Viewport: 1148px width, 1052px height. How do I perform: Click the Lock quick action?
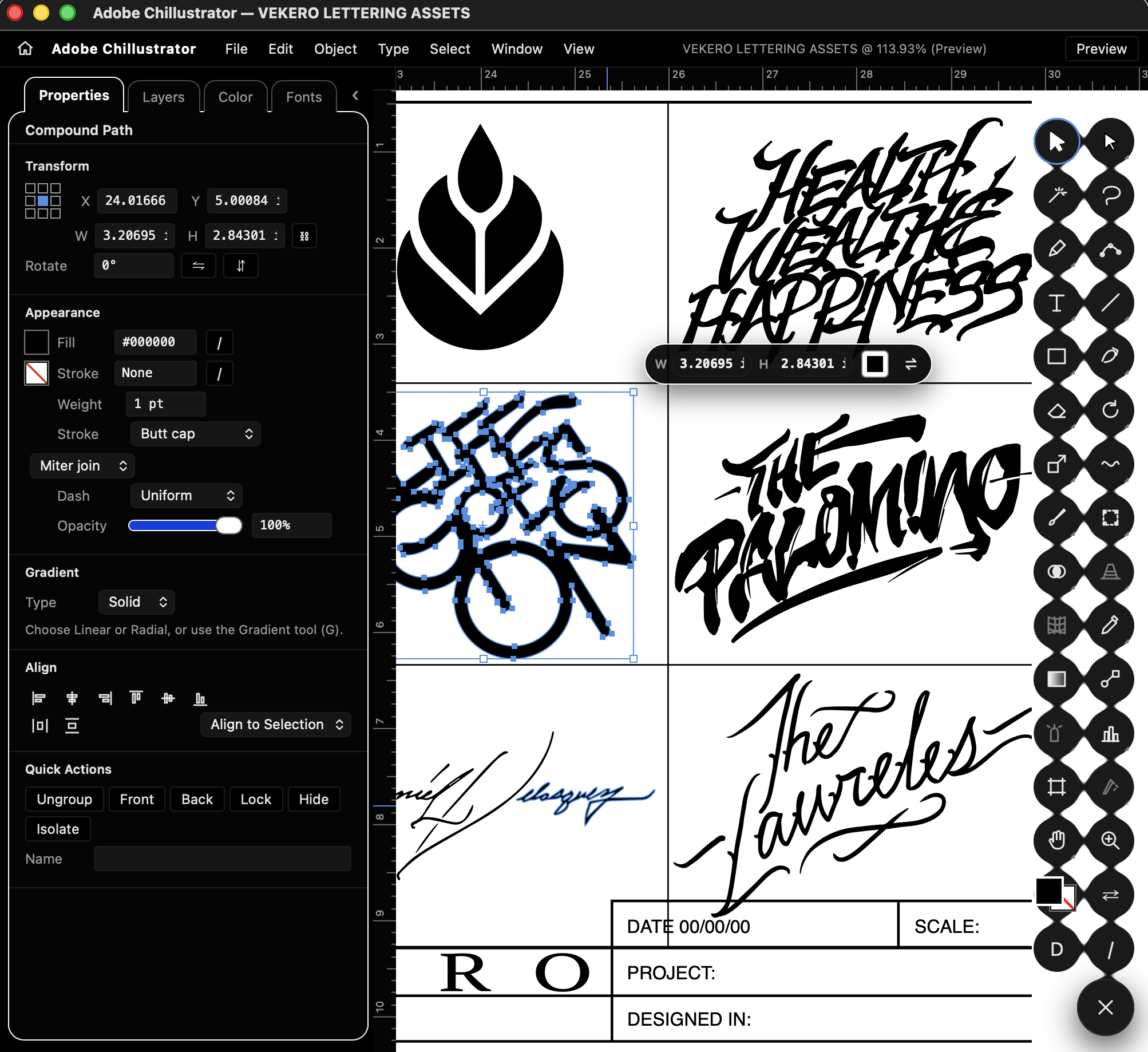click(x=256, y=800)
